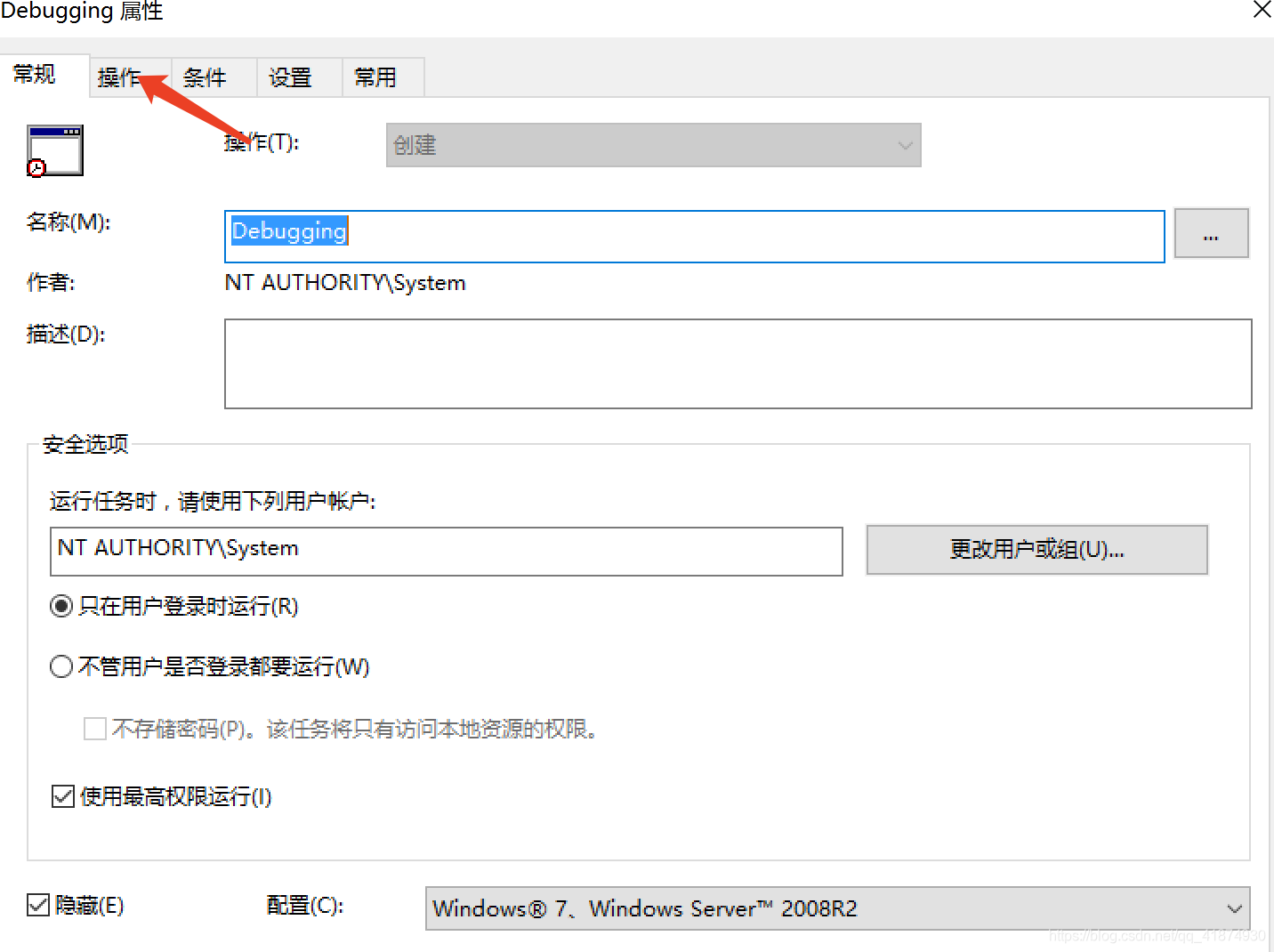Click inside the 描述(D) text box

(x=738, y=364)
